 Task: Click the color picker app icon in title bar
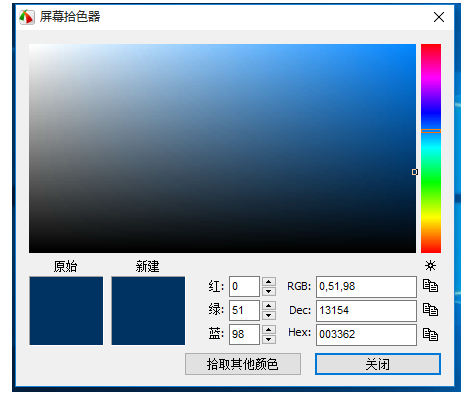[27, 17]
